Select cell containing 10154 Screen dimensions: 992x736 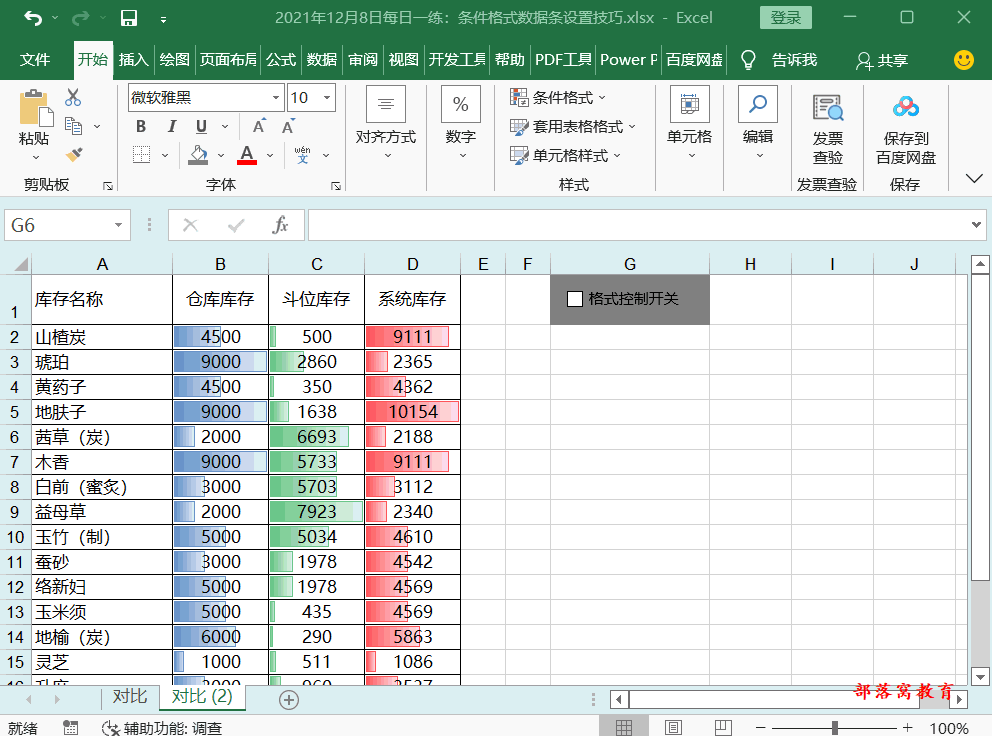412,412
